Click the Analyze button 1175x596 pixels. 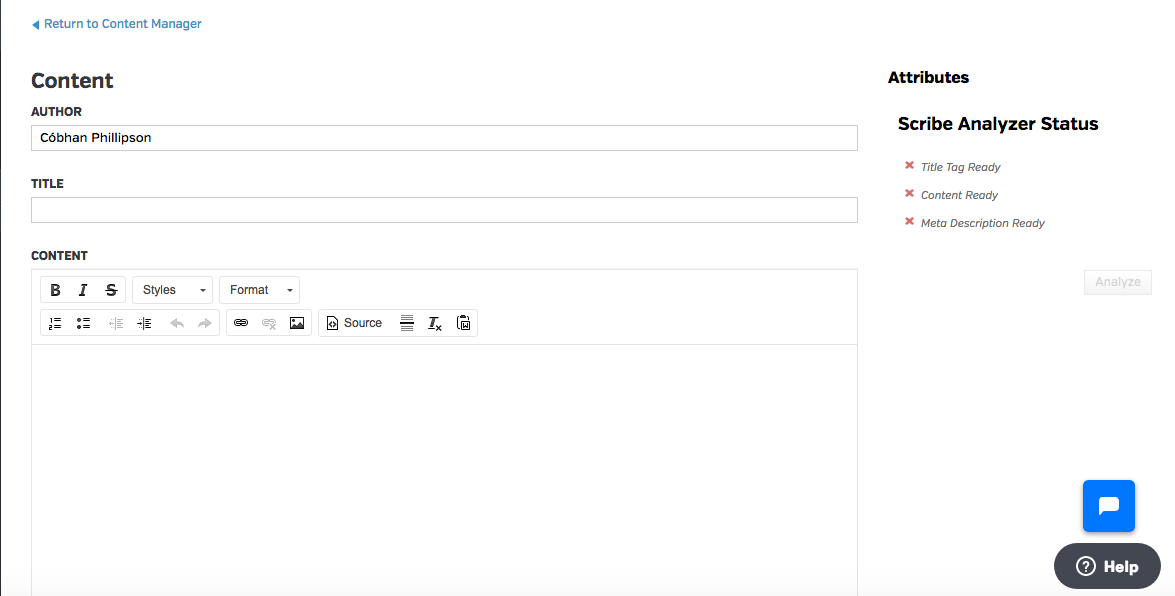click(x=1117, y=282)
